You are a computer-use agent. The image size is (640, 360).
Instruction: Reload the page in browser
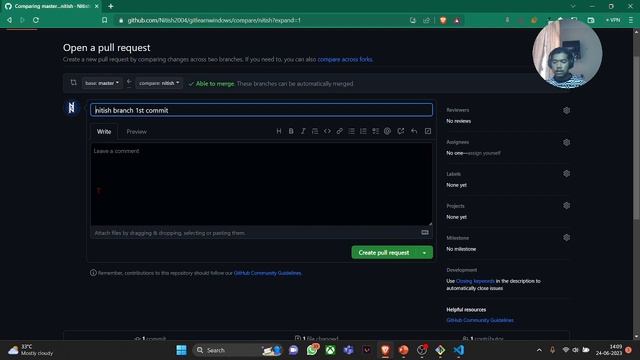[36, 20]
